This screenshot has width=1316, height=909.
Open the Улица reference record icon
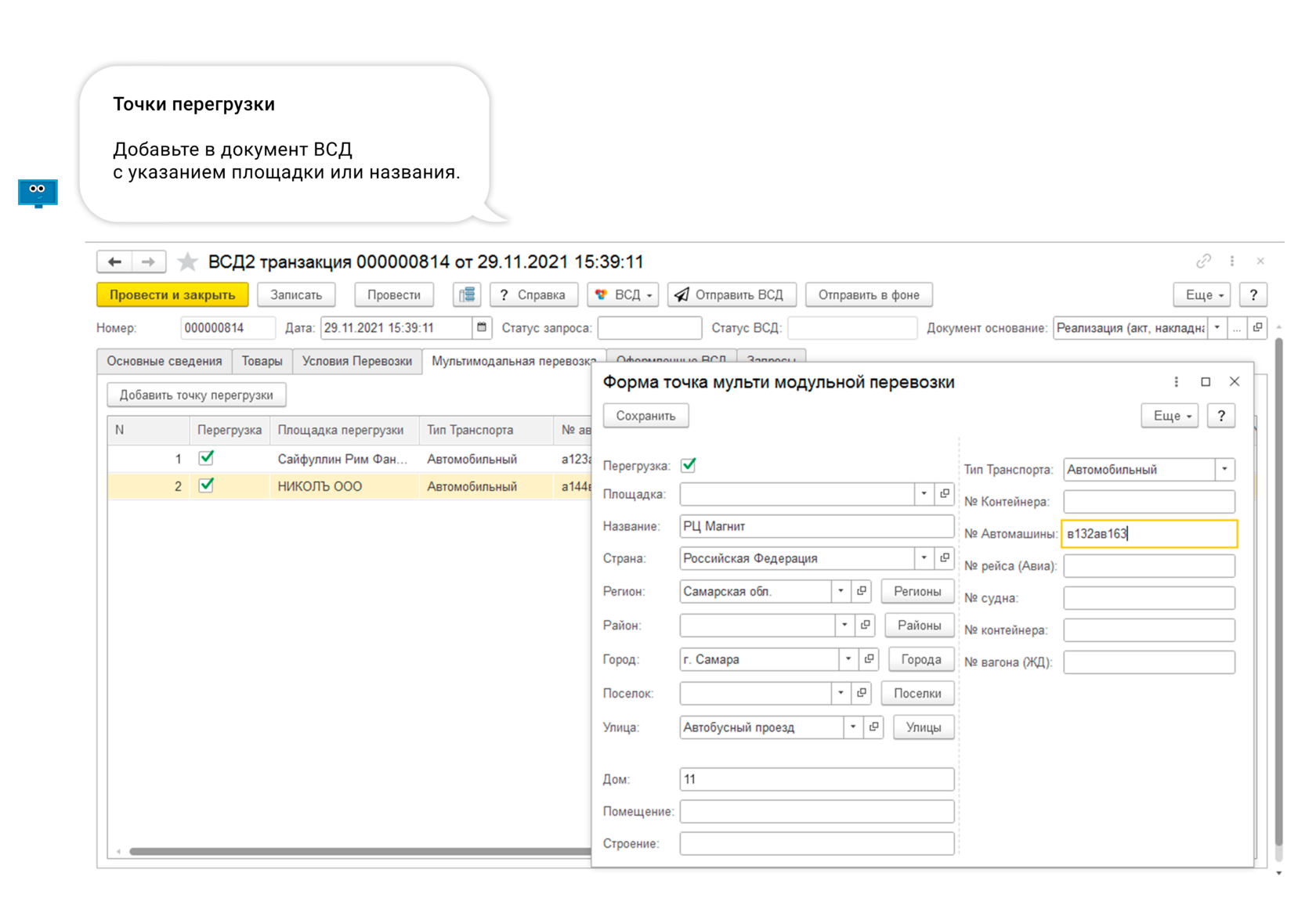874,727
